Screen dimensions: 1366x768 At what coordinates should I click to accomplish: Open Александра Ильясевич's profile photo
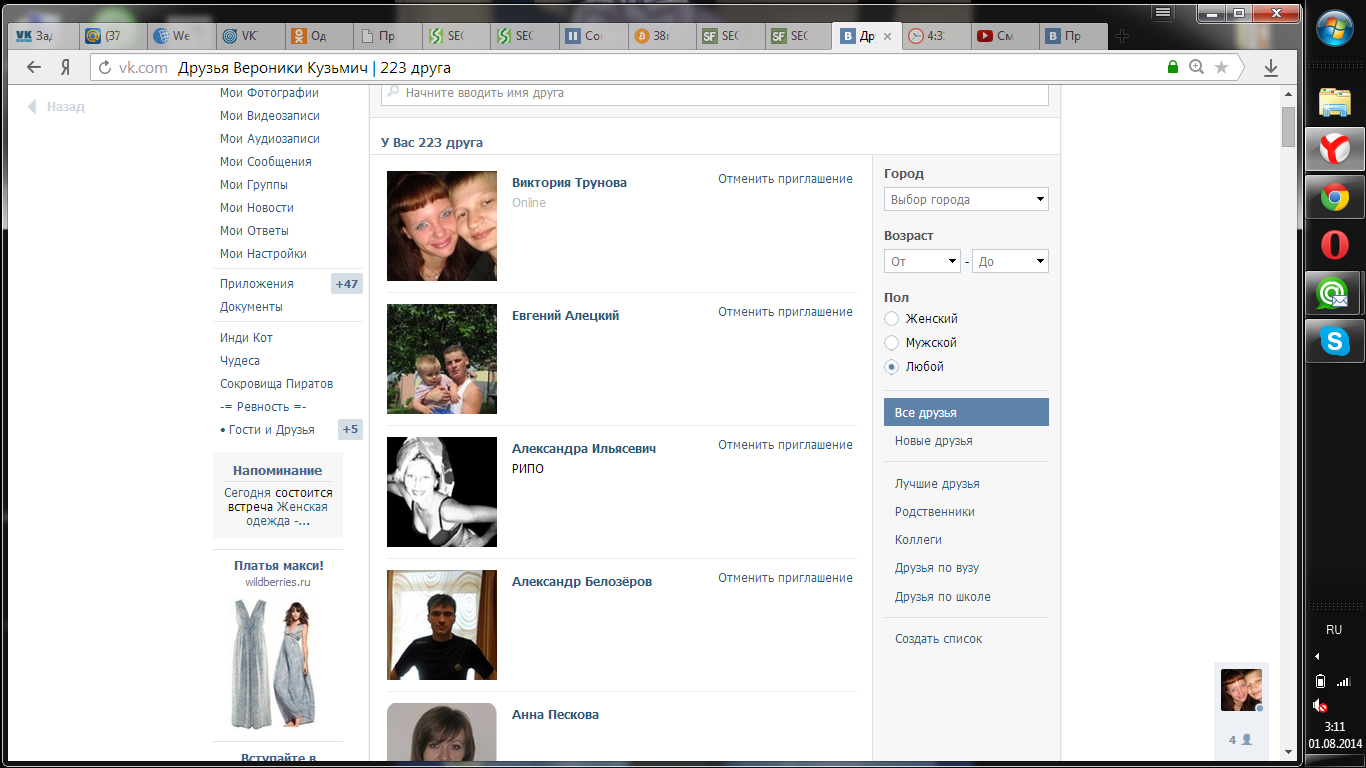coord(442,492)
